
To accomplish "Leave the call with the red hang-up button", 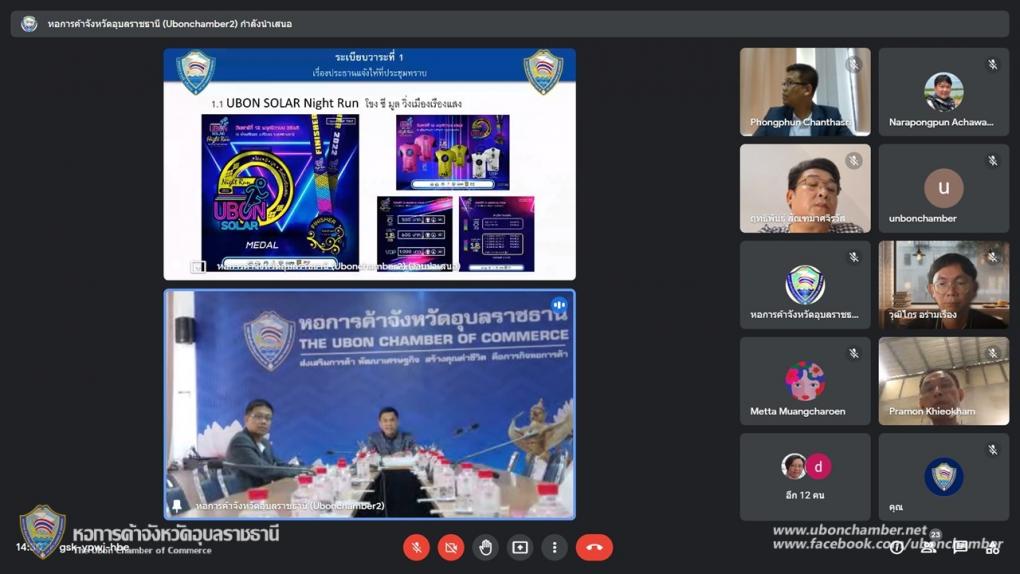I will (x=594, y=547).
